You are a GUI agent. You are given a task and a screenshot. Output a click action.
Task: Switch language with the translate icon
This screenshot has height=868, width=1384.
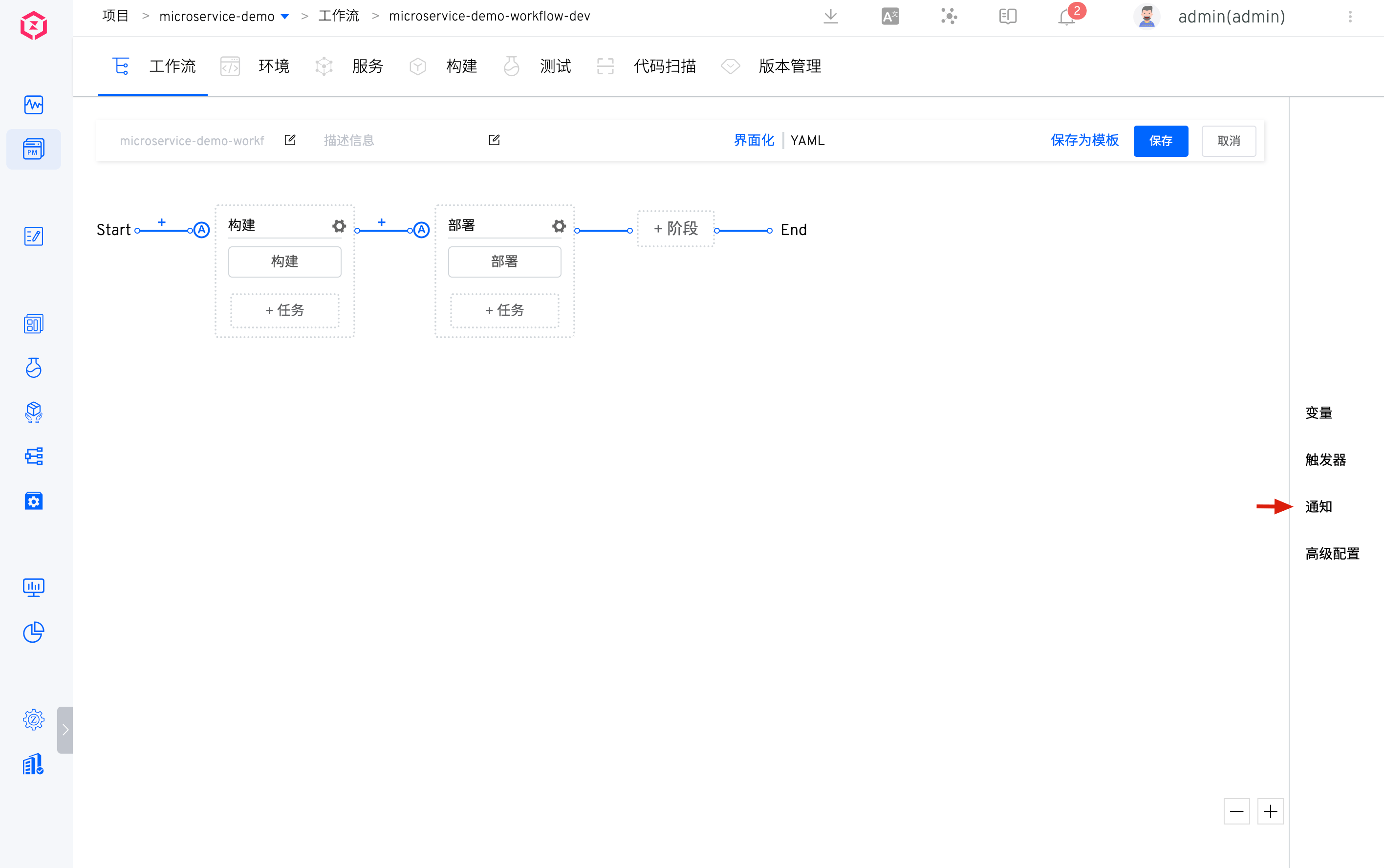(890, 16)
